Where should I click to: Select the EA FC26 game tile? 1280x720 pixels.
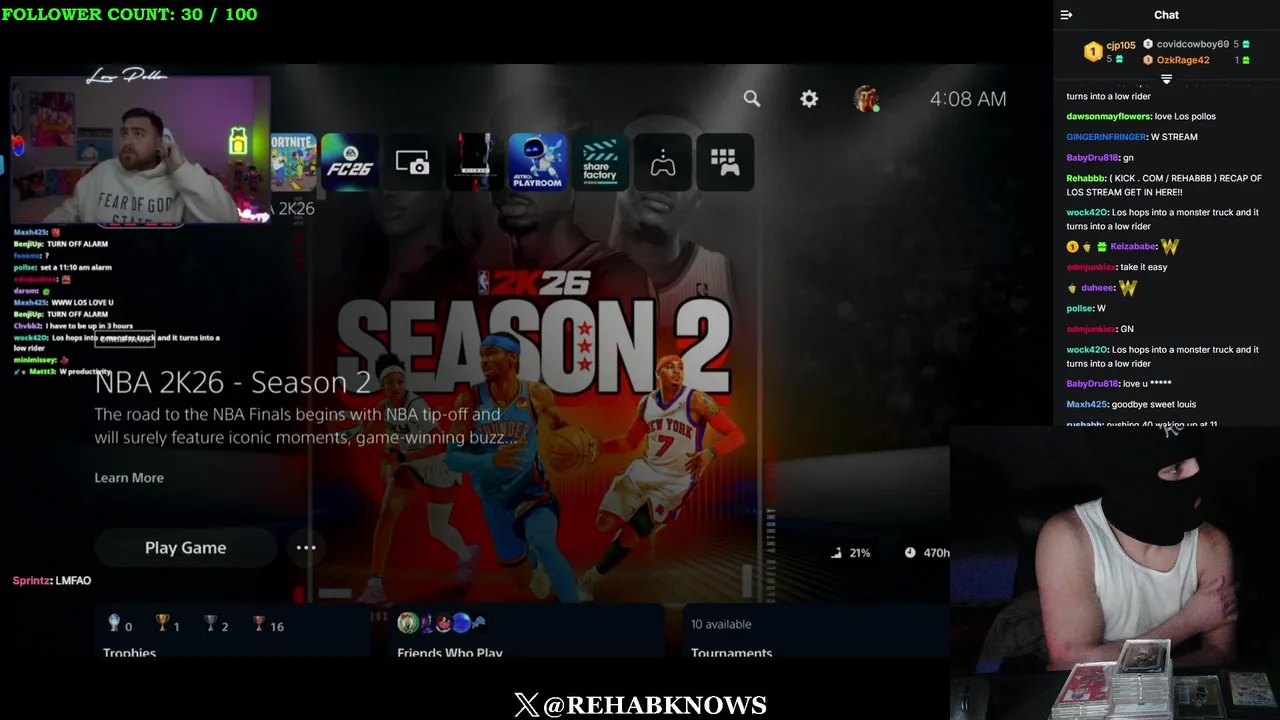coord(349,162)
